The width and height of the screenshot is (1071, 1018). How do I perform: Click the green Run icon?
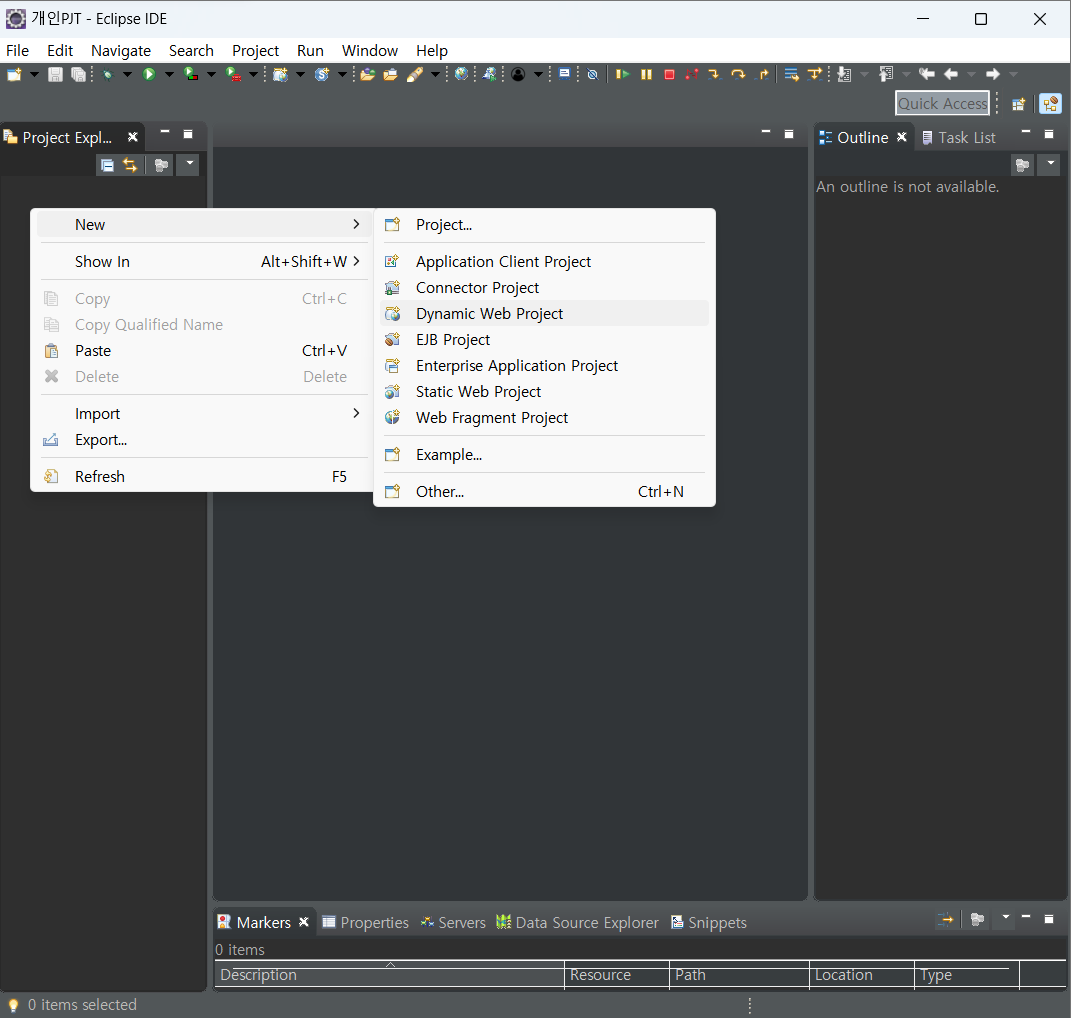click(149, 74)
